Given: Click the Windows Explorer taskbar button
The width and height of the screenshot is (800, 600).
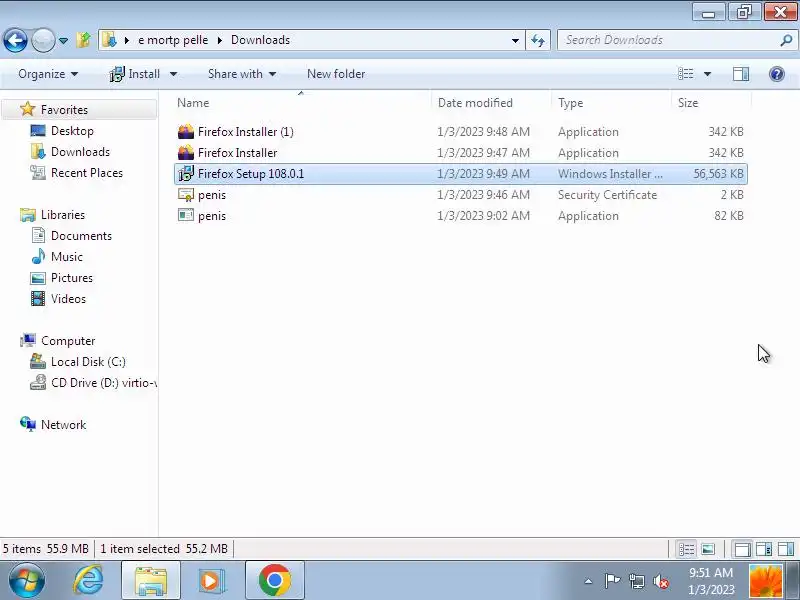Looking at the screenshot, I should [x=151, y=580].
